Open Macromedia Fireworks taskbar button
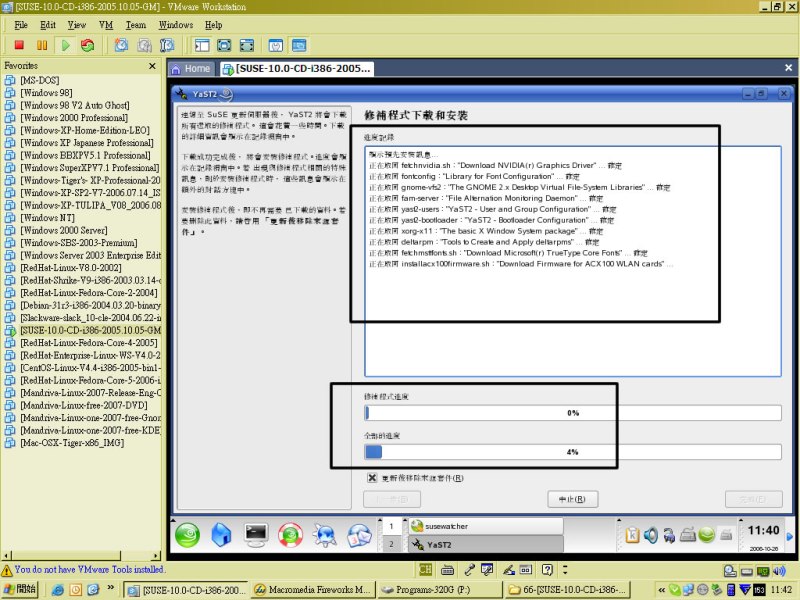The height and width of the screenshot is (600, 800). [x=313, y=590]
